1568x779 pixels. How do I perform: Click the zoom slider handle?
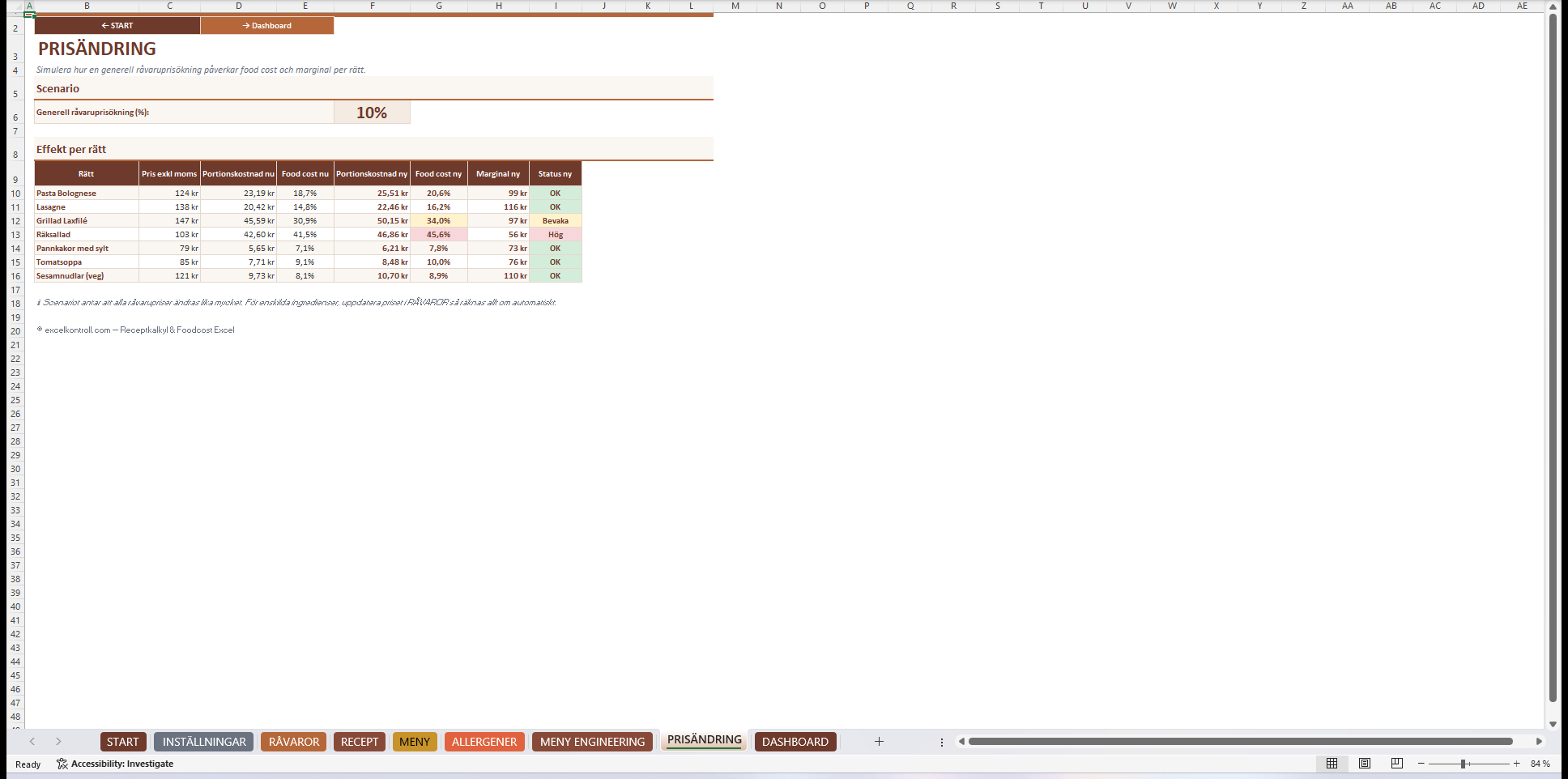click(x=1464, y=764)
